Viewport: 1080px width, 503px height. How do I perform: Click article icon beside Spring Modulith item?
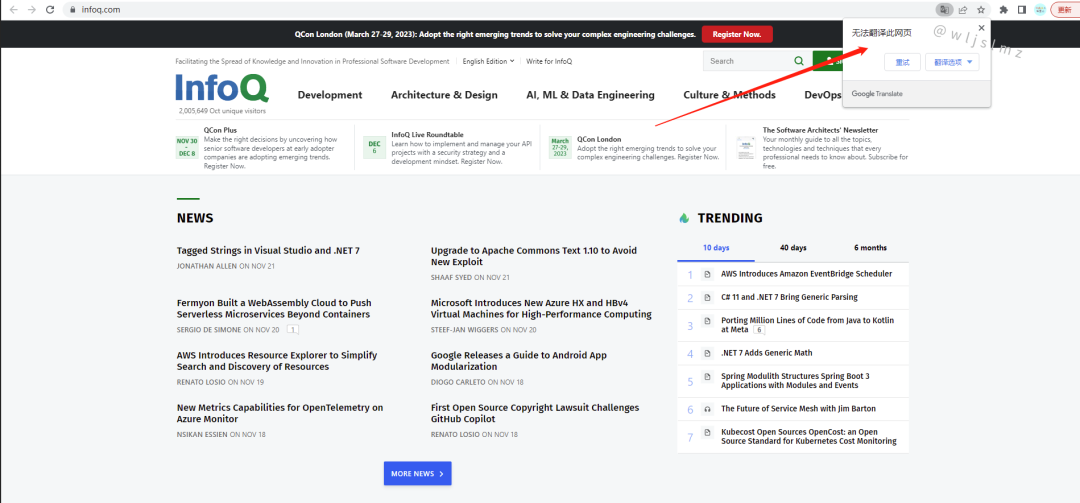pyautogui.click(x=707, y=377)
